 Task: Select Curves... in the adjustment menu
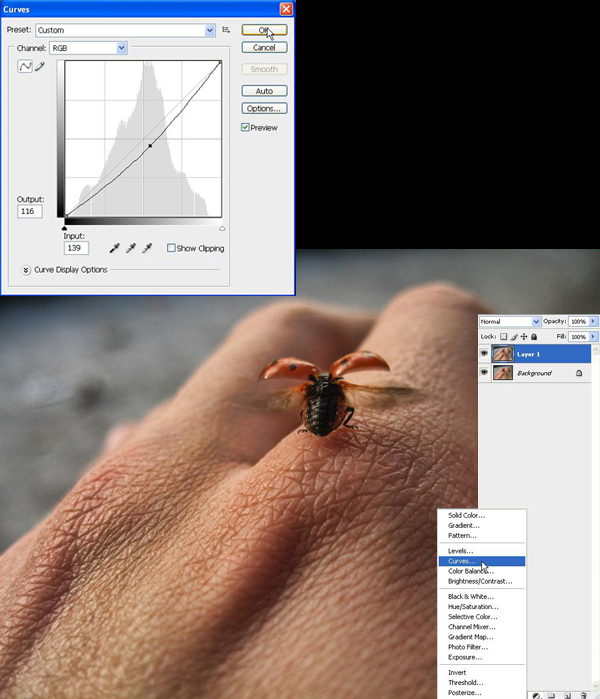482,561
